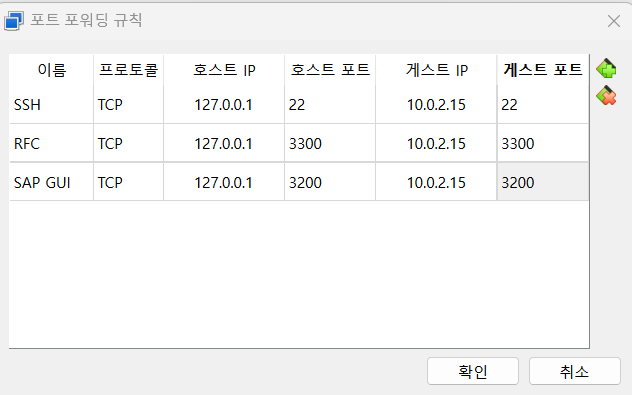
Task: Sort by the 호스트 IP column header
Action: click(224, 70)
